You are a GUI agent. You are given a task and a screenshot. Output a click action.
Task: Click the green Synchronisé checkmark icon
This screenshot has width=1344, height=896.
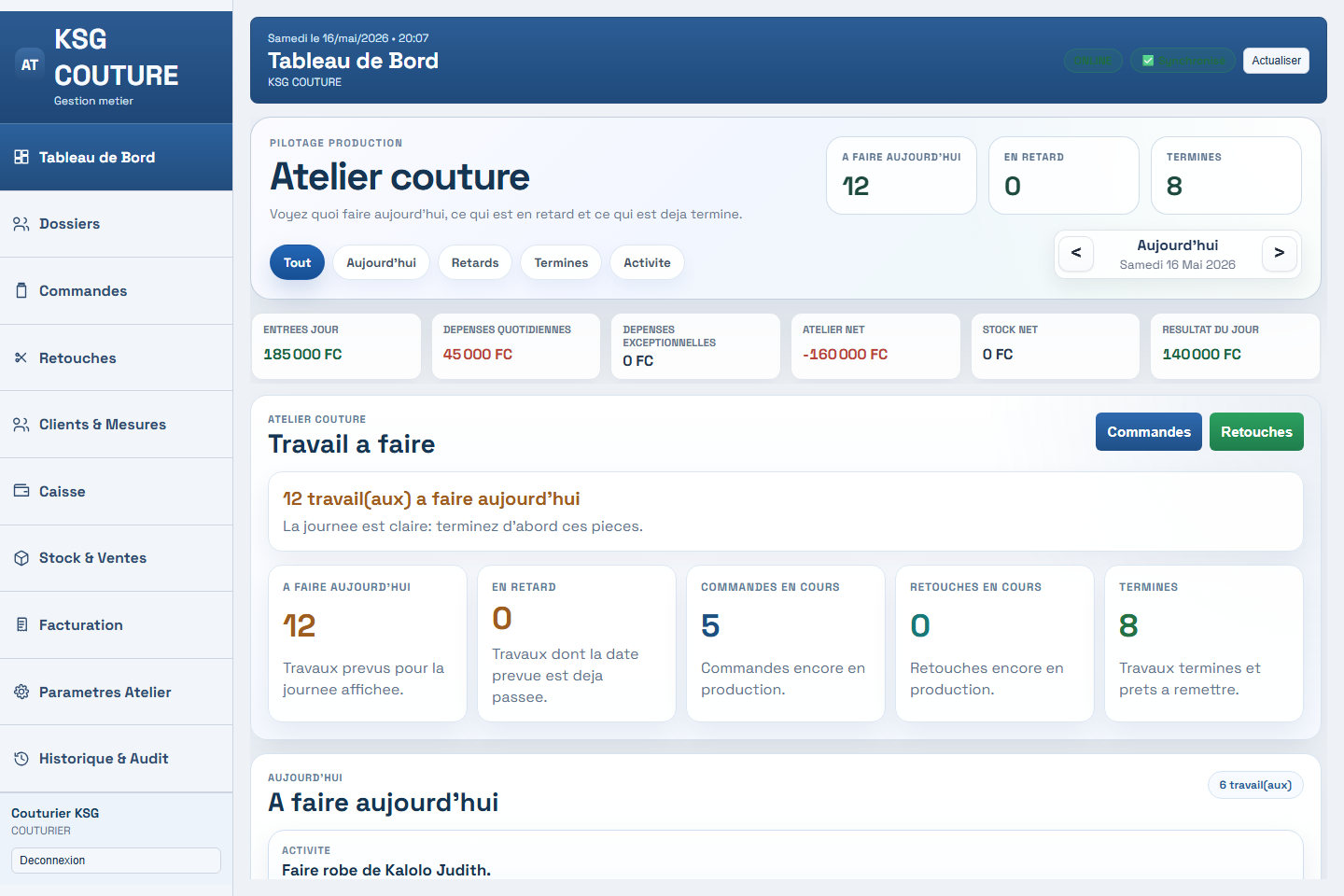click(x=1148, y=61)
